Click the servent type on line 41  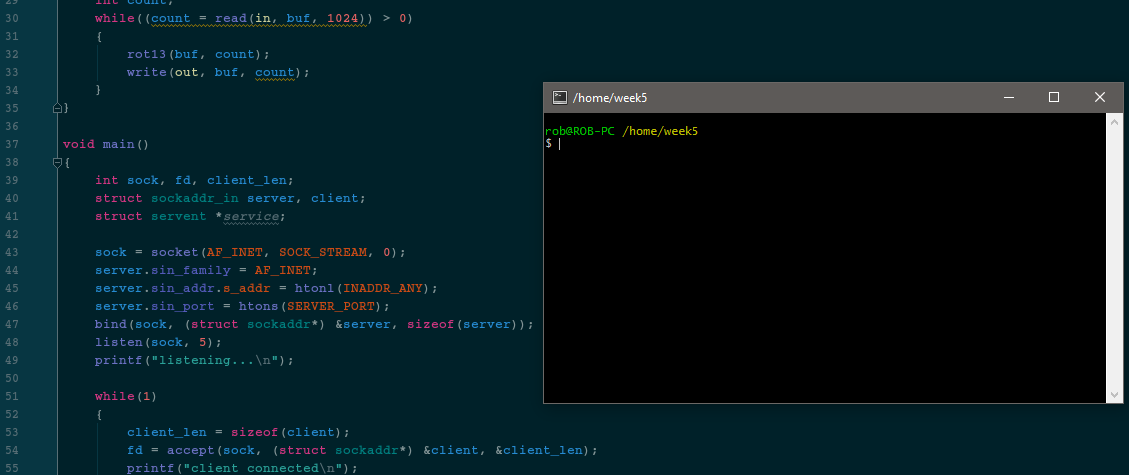pyautogui.click(x=179, y=216)
